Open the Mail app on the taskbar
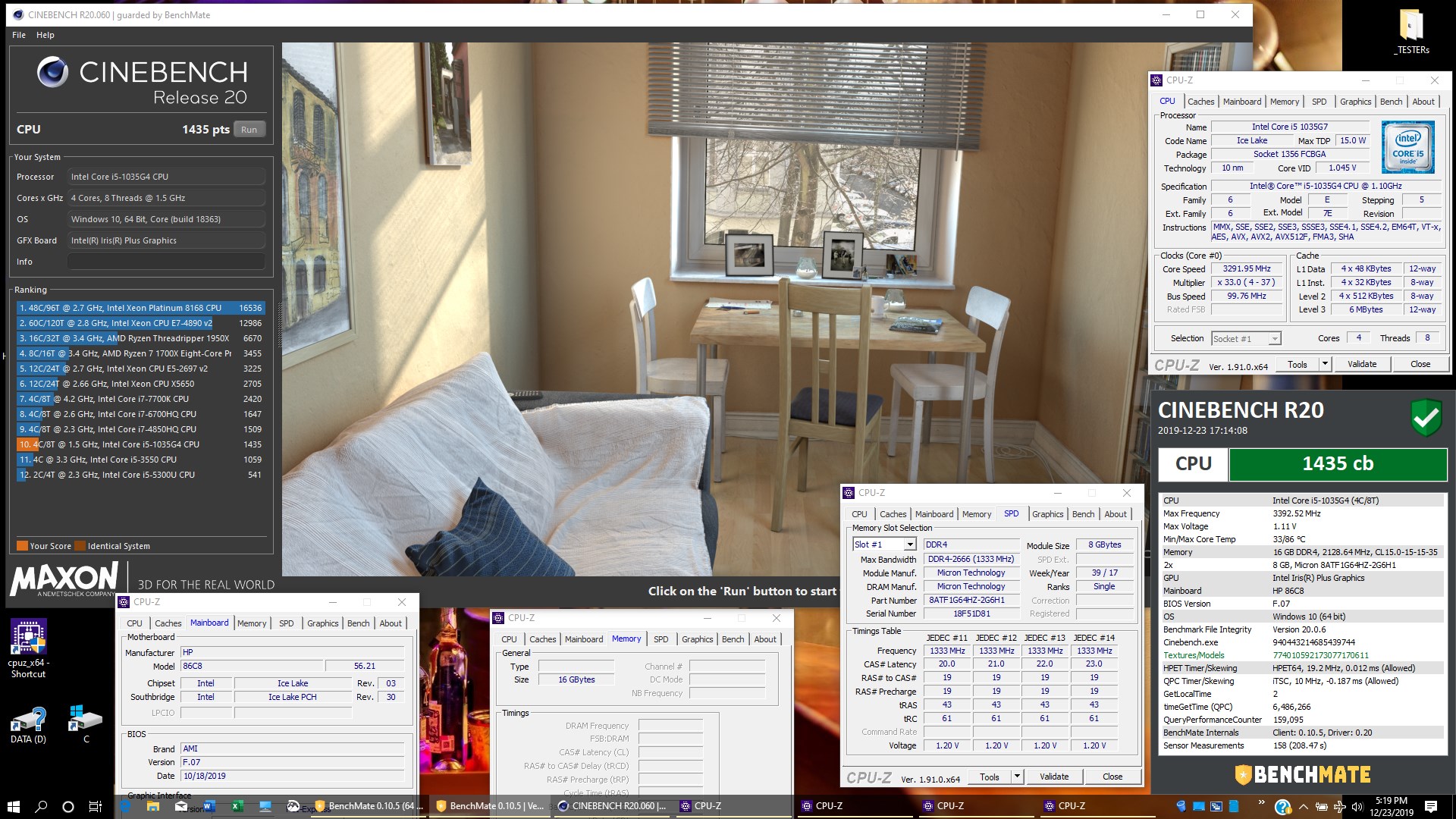The image size is (1456, 819). [180, 806]
